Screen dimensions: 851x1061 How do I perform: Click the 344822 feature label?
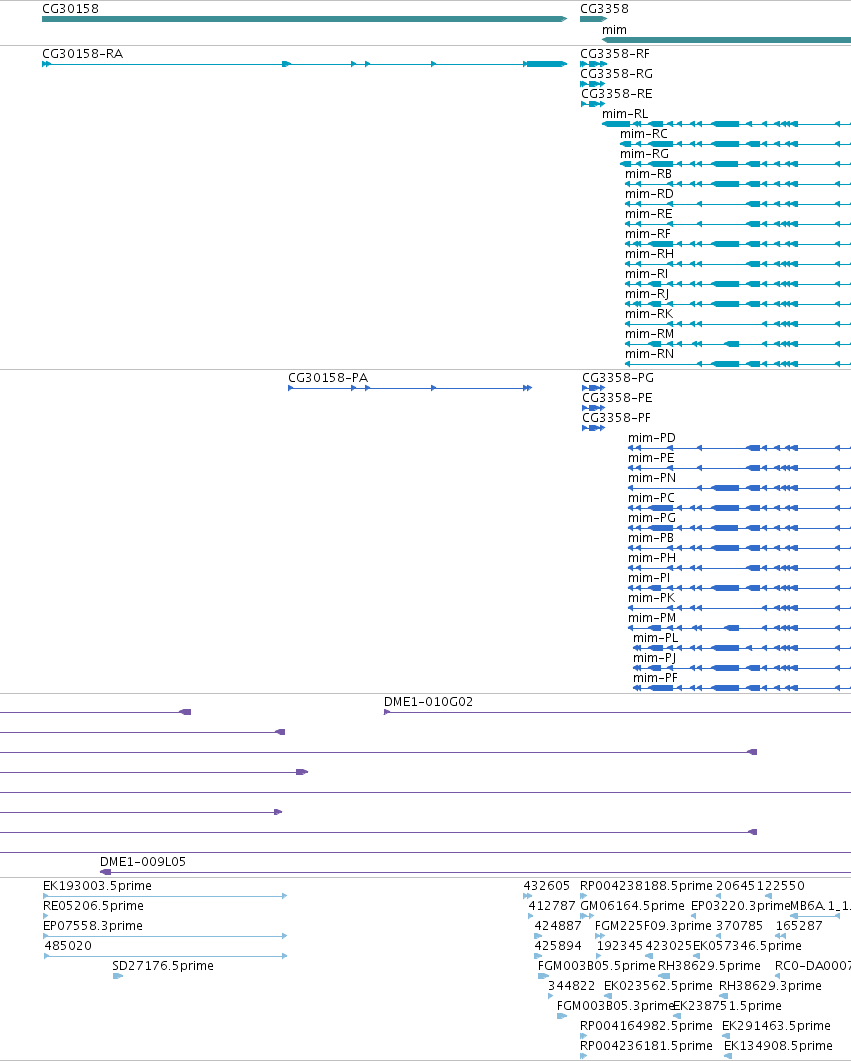572,986
